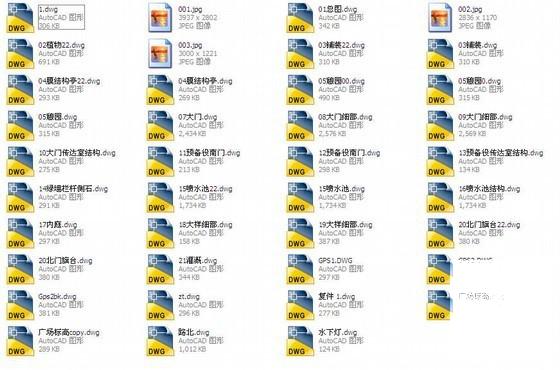Click the 17内庭.dwg file name
560x370 pixels.
[x=58, y=225]
